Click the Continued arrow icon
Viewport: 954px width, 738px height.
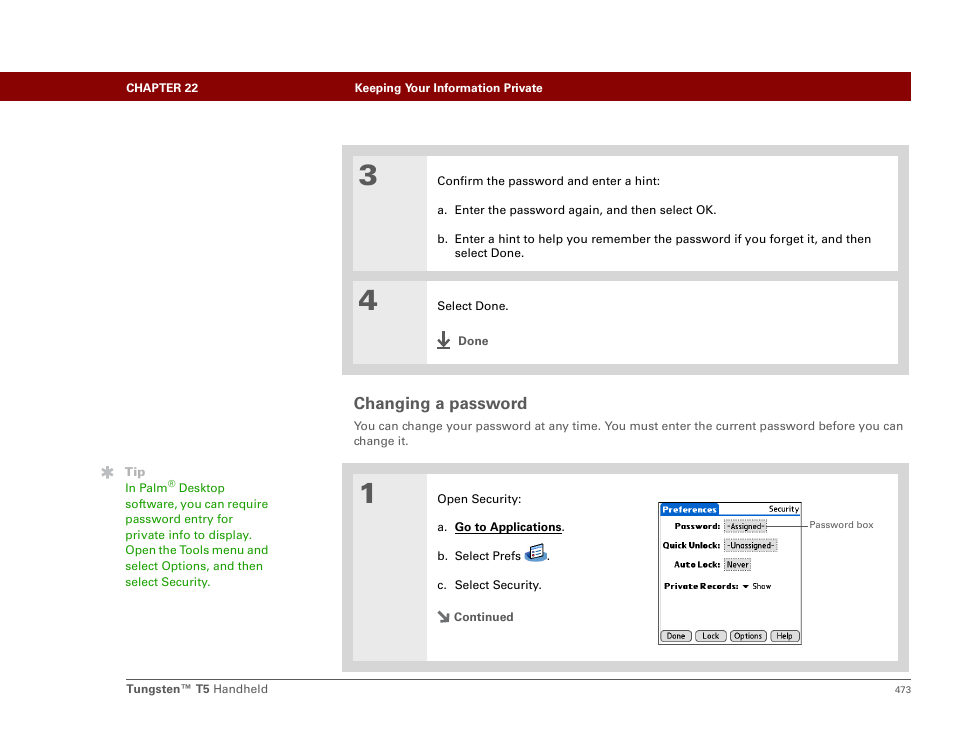coord(444,617)
